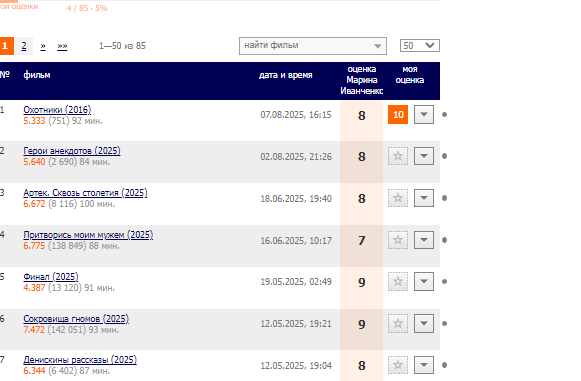Click the '4 / 85 · 5%' stat text

click(x=87, y=8)
